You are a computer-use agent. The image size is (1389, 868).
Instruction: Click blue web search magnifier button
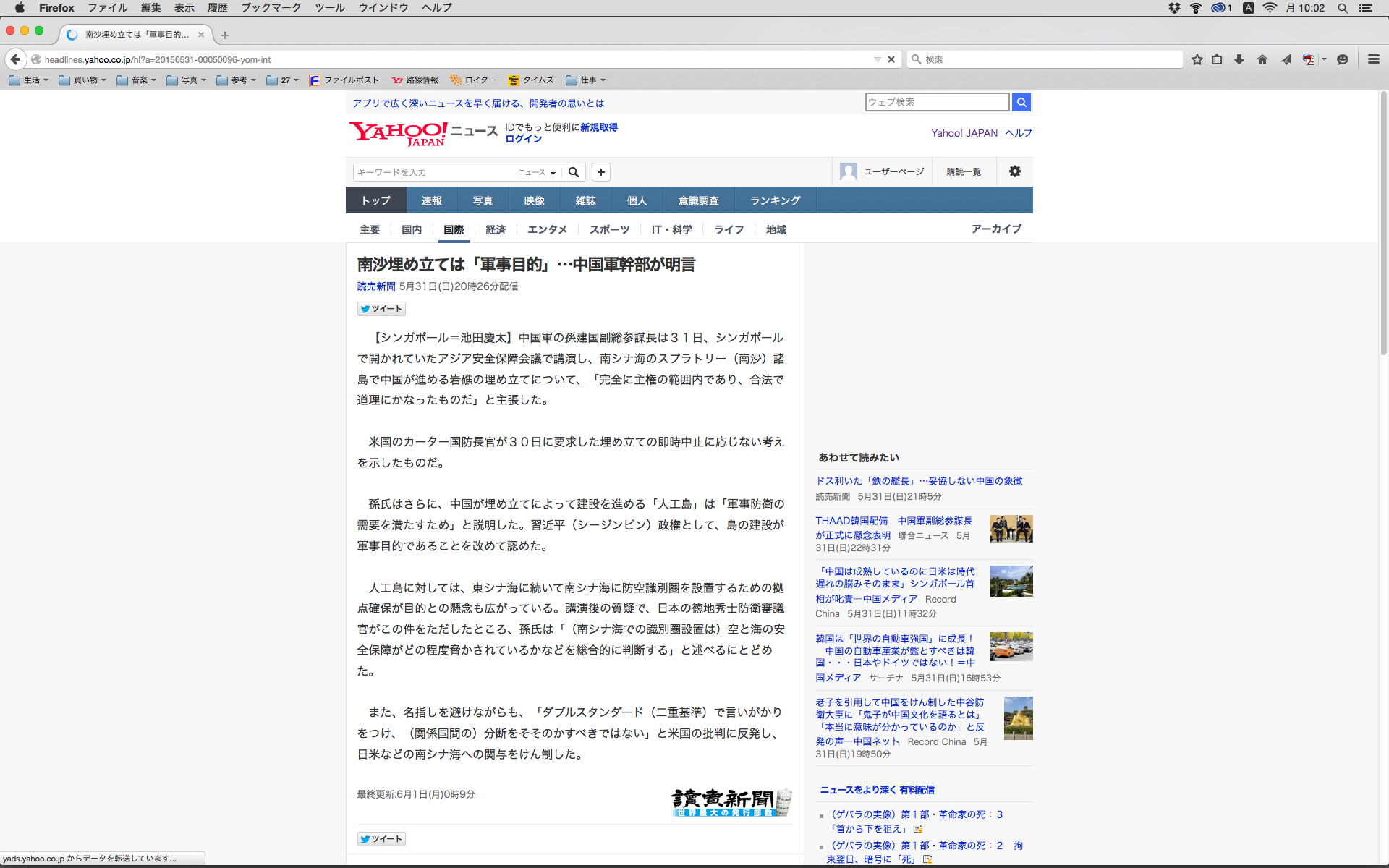coord(1021,102)
